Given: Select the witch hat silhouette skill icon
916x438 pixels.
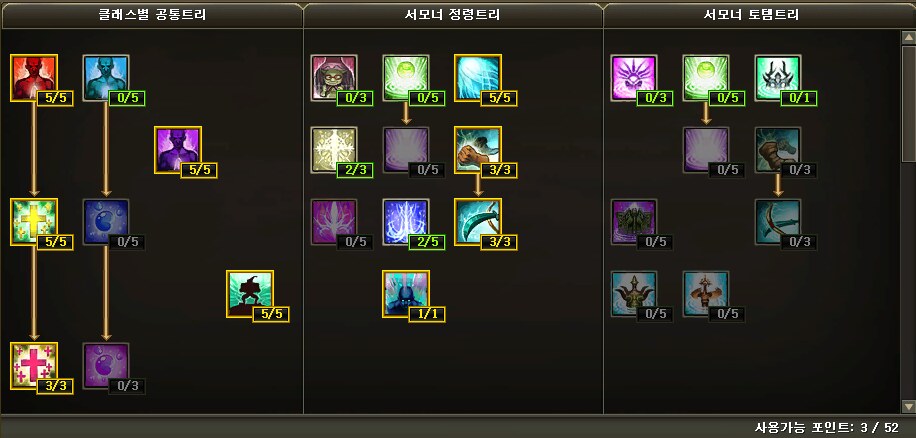Looking at the screenshot, I should tap(249, 293).
